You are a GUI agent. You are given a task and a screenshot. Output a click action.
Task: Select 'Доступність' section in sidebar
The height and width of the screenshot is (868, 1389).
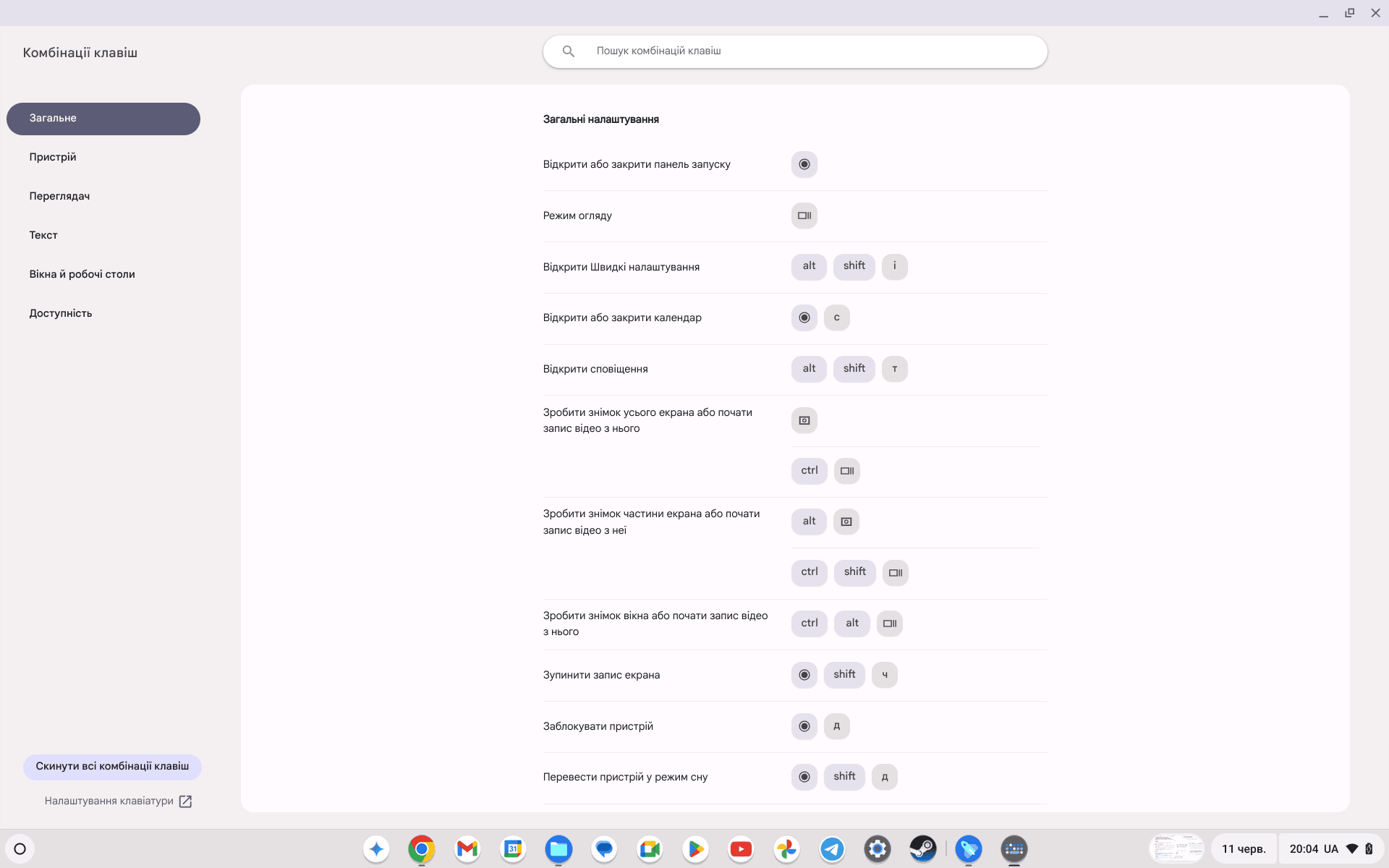pos(60,313)
